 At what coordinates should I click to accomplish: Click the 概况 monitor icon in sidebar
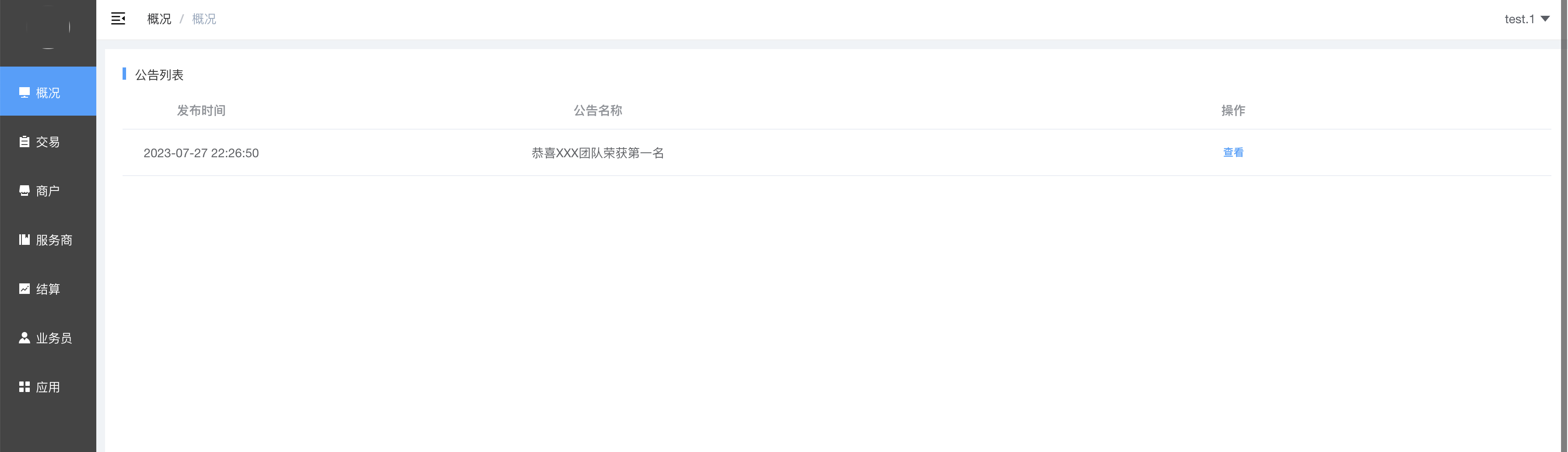coord(25,92)
